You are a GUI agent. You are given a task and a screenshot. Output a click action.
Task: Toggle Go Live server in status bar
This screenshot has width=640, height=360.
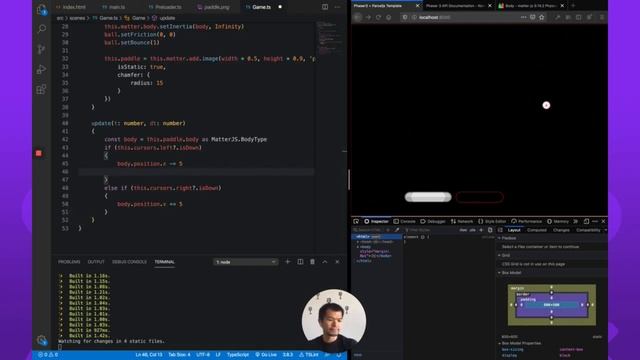(x=266, y=355)
